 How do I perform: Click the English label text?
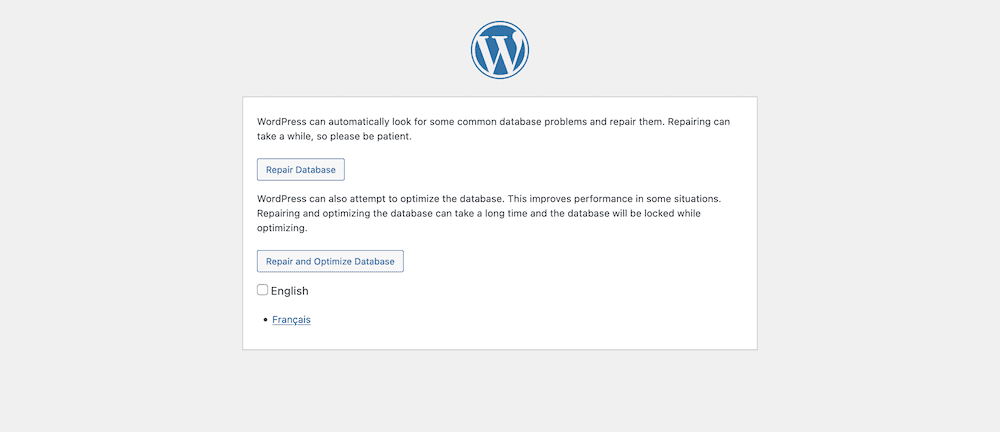point(290,291)
